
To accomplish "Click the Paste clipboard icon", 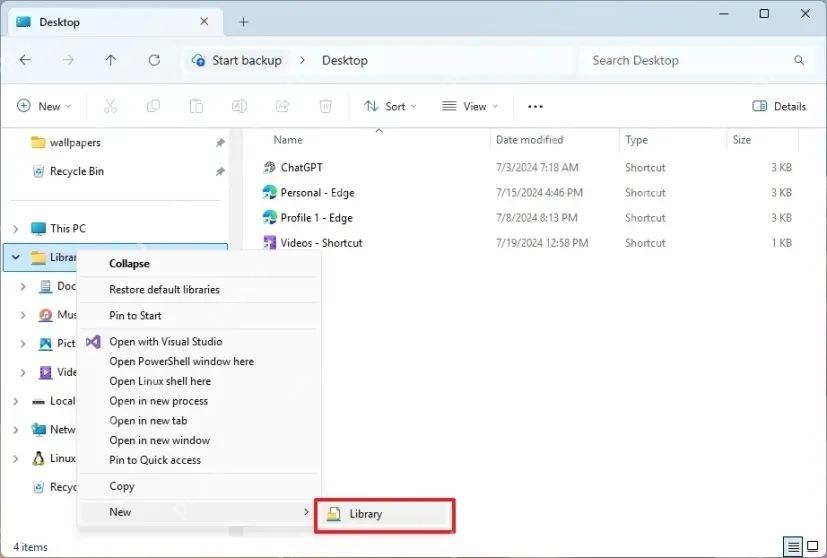I will click(196, 107).
